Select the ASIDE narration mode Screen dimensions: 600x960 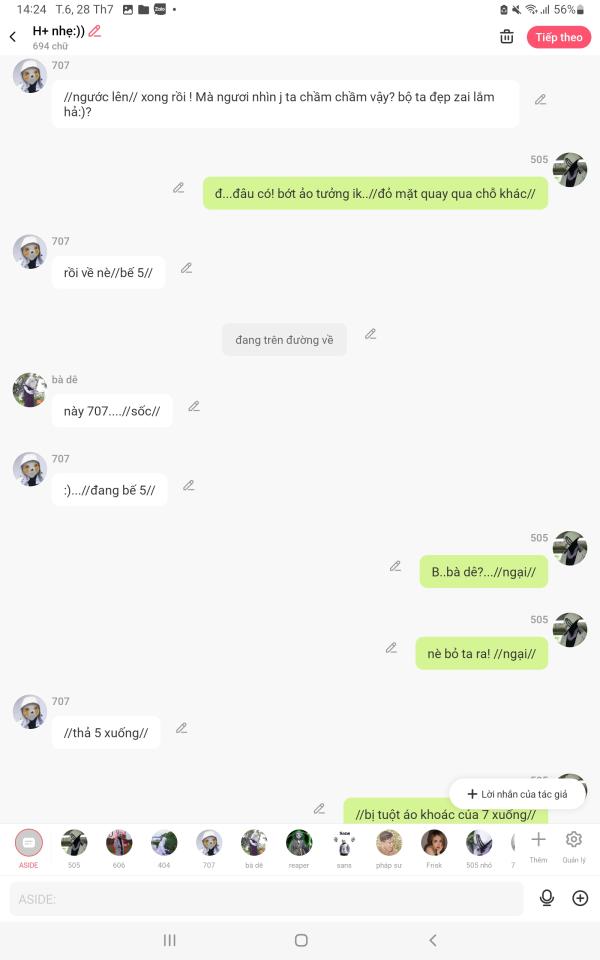(29, 848)
